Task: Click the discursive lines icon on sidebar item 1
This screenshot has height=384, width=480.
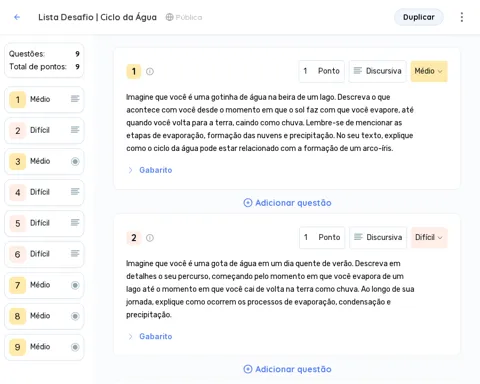Action: pos(75,99)
